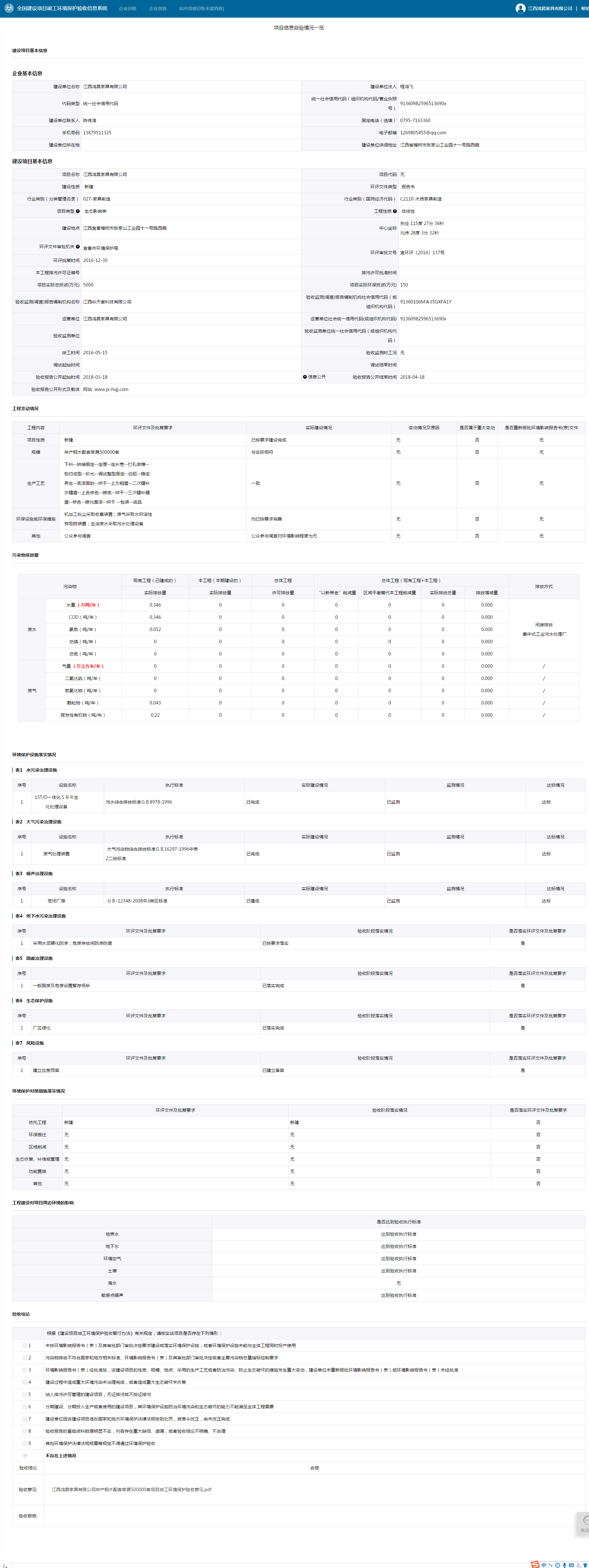
Task: Click the microphone icon in input toolbar
Action: [564, 1564]
